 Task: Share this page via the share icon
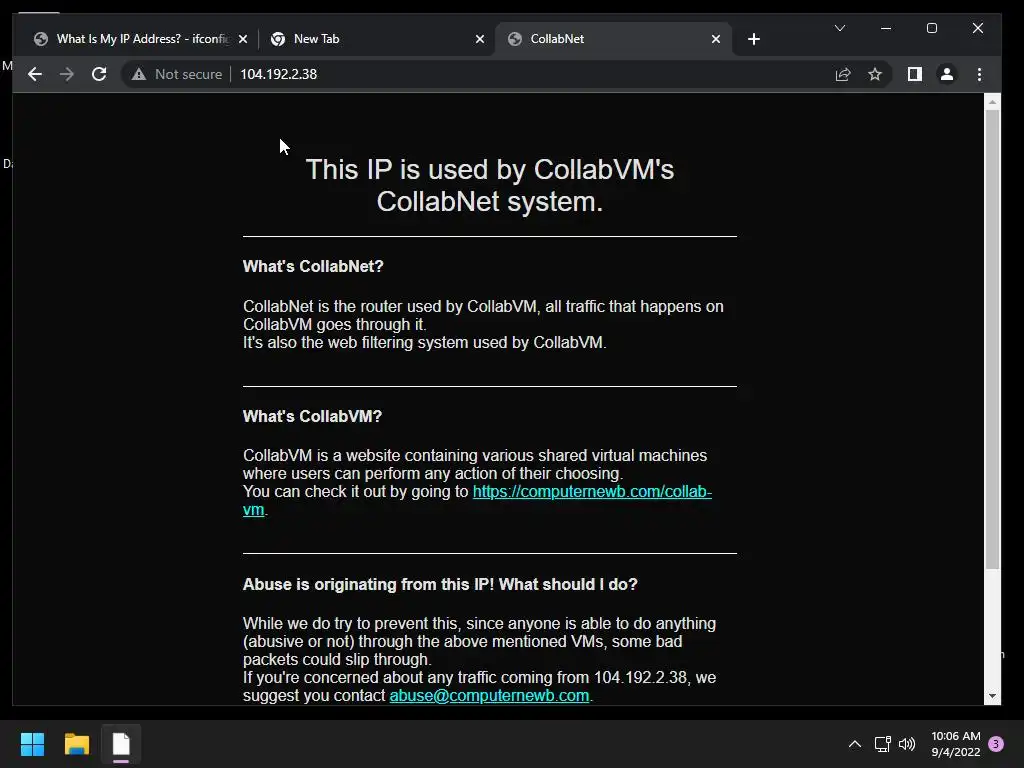coord(843,74)
